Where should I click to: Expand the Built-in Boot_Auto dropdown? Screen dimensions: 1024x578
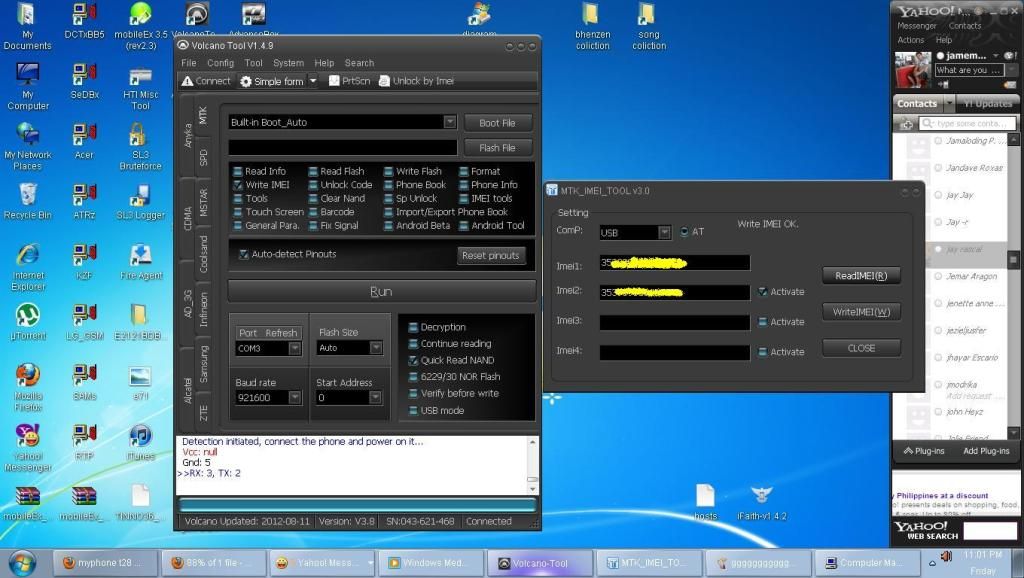click(x=449, y=122)
